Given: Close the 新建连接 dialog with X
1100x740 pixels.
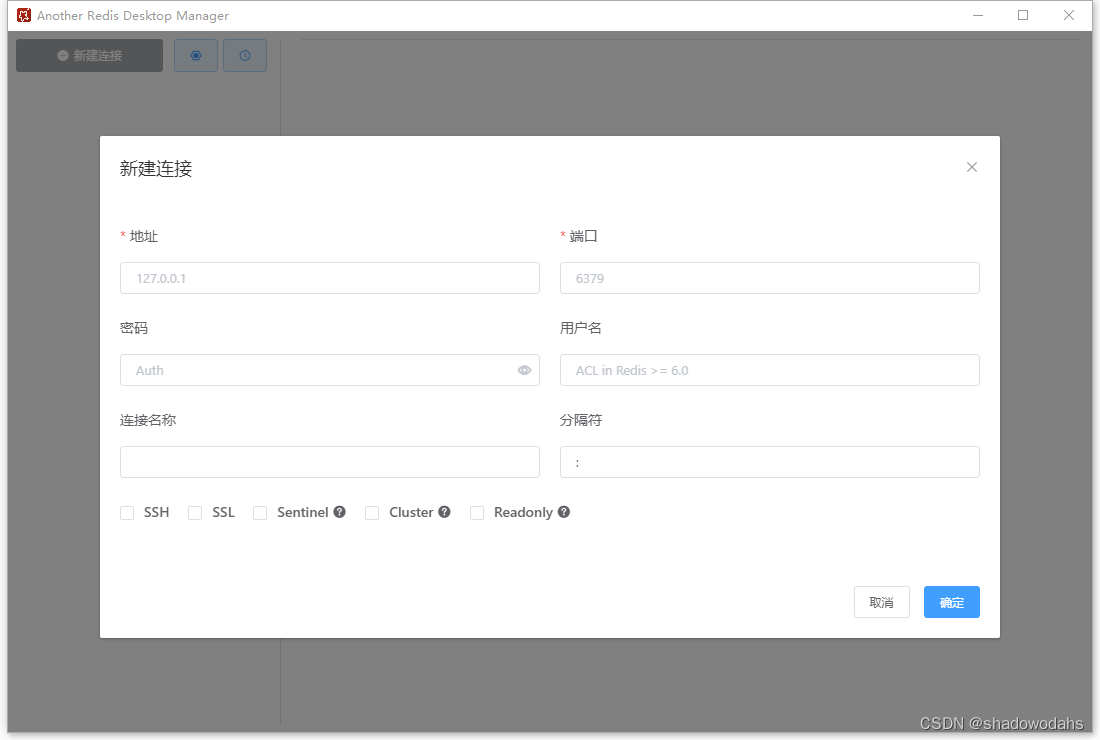Looking at the screenshot, I should click(972, 167).
